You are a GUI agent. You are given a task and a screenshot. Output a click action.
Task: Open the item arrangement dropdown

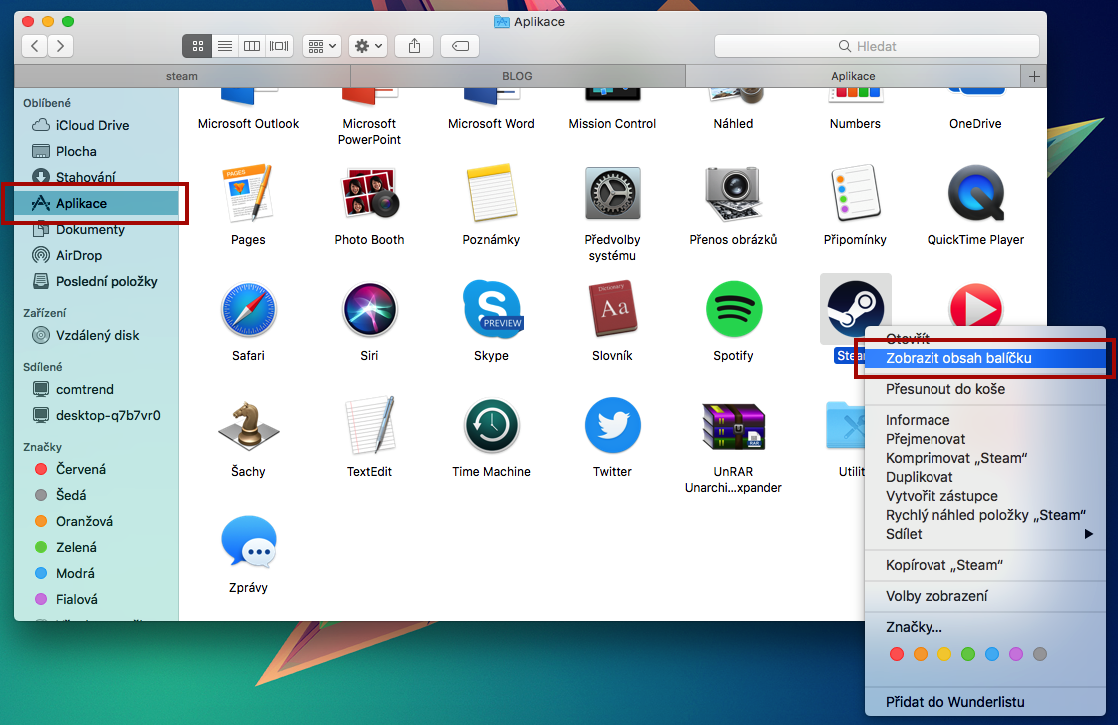point(322,46)
